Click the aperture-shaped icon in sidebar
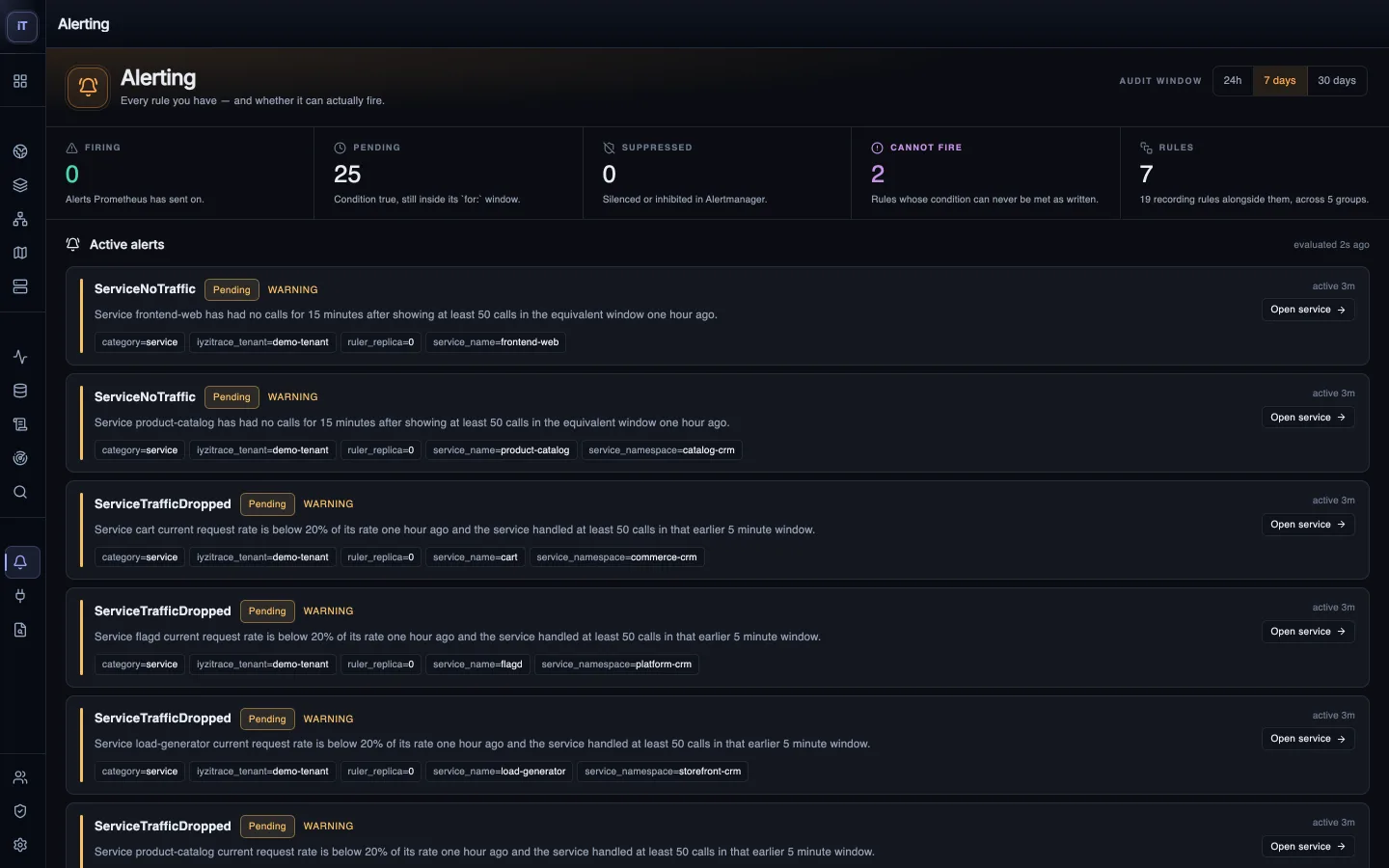 20,151
